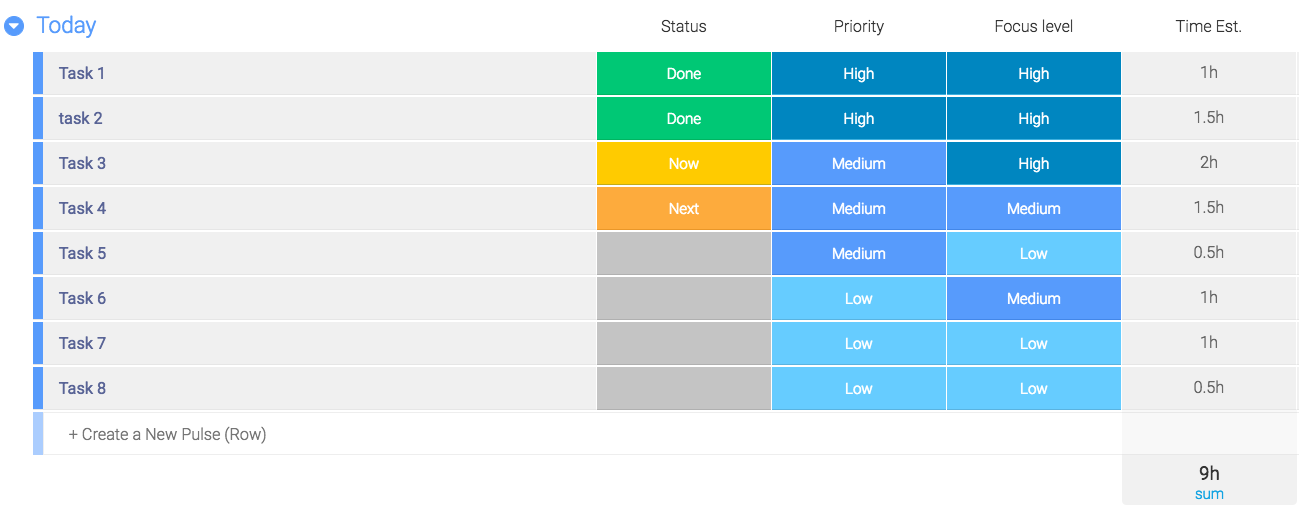Open Task 6 Low priority cell
The width and height of the screenshot is (1299, 506).
[859, 299]
